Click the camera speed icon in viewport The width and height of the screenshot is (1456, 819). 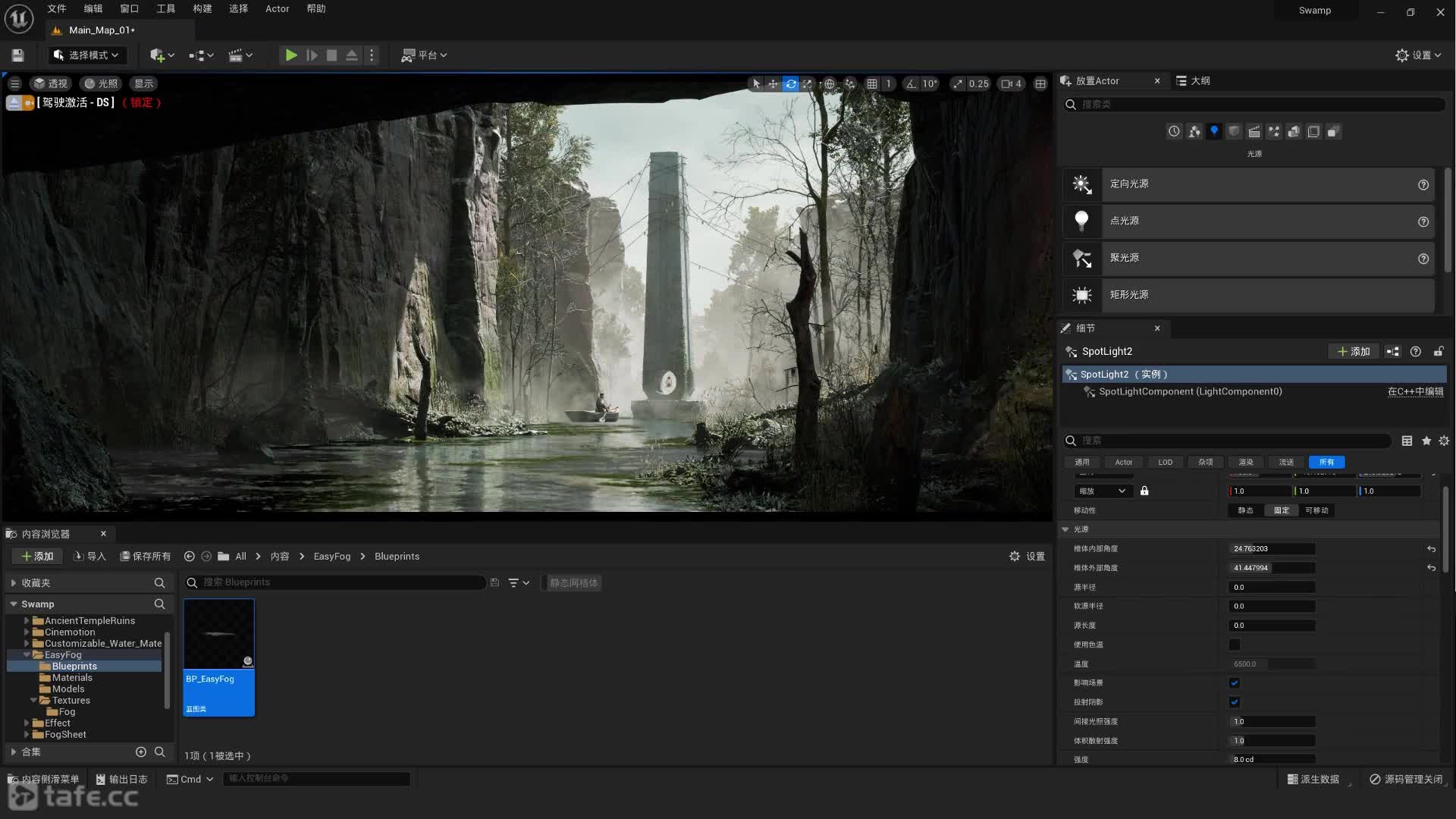click(x=1006, y=84)
